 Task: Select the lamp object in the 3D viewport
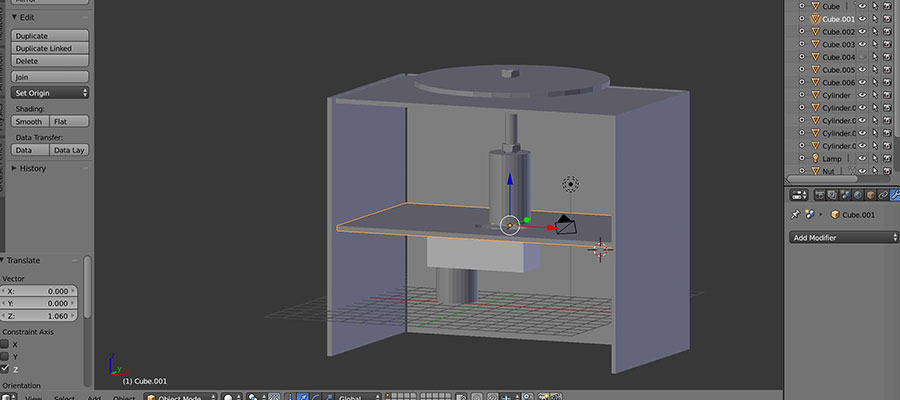571,184
